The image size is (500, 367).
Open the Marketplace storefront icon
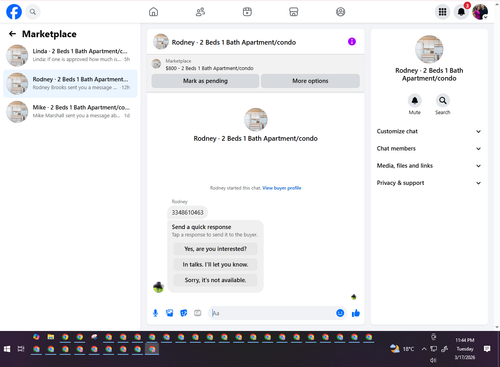click(x=294, y=12)
